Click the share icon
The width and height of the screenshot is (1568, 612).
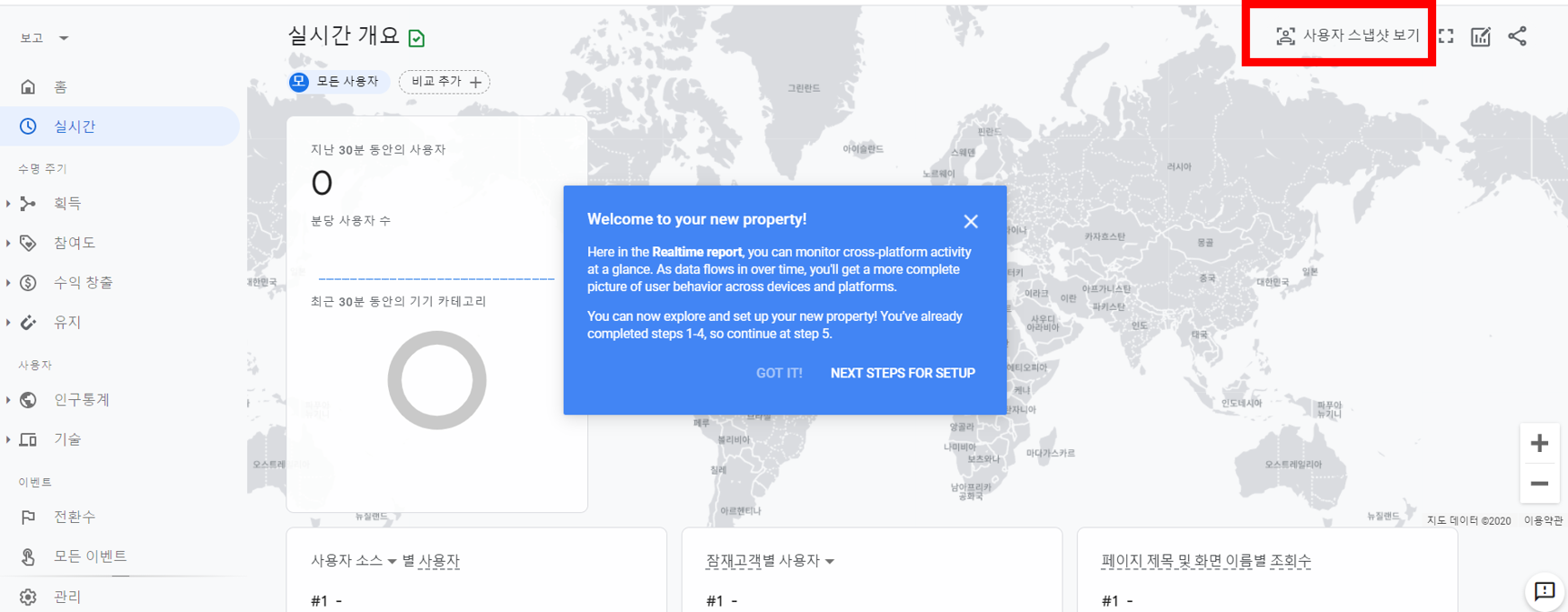click(1517, 36)
